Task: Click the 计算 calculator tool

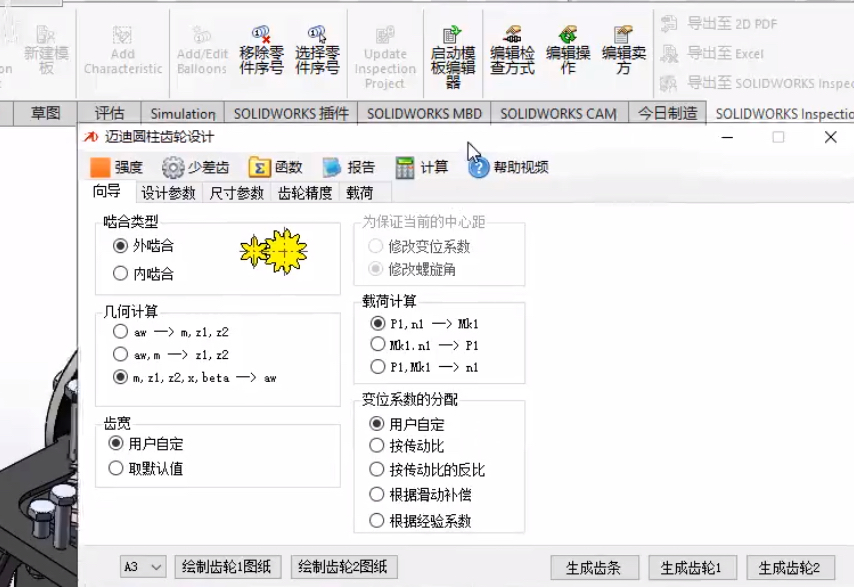Action: [422, 167]
